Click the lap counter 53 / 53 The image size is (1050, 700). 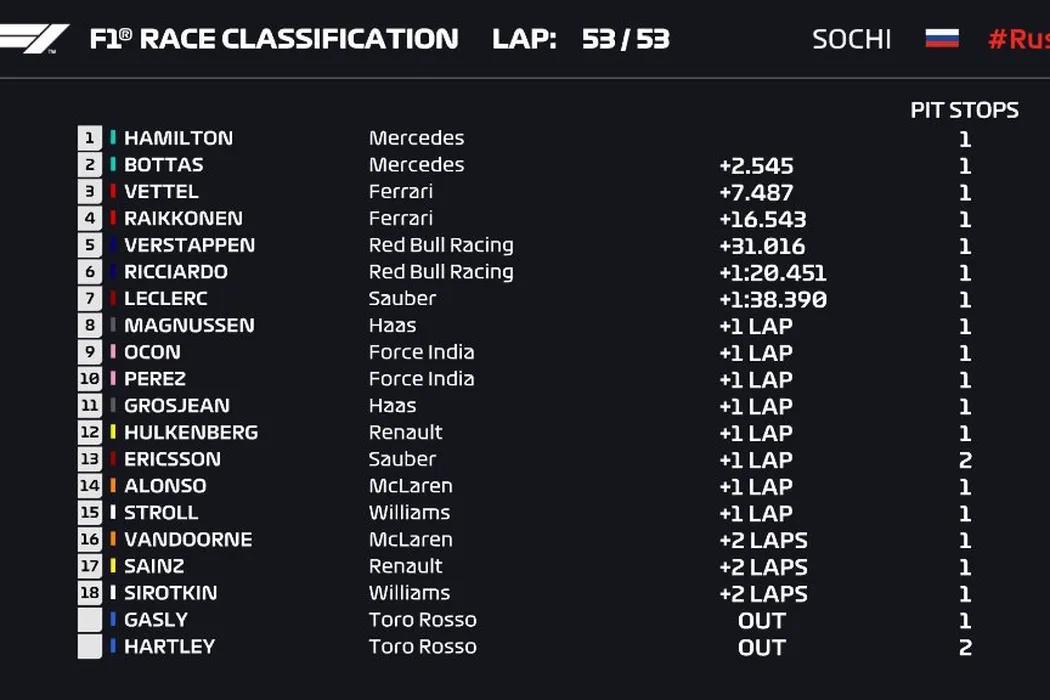pyautogui.click(x=625, y=39)
